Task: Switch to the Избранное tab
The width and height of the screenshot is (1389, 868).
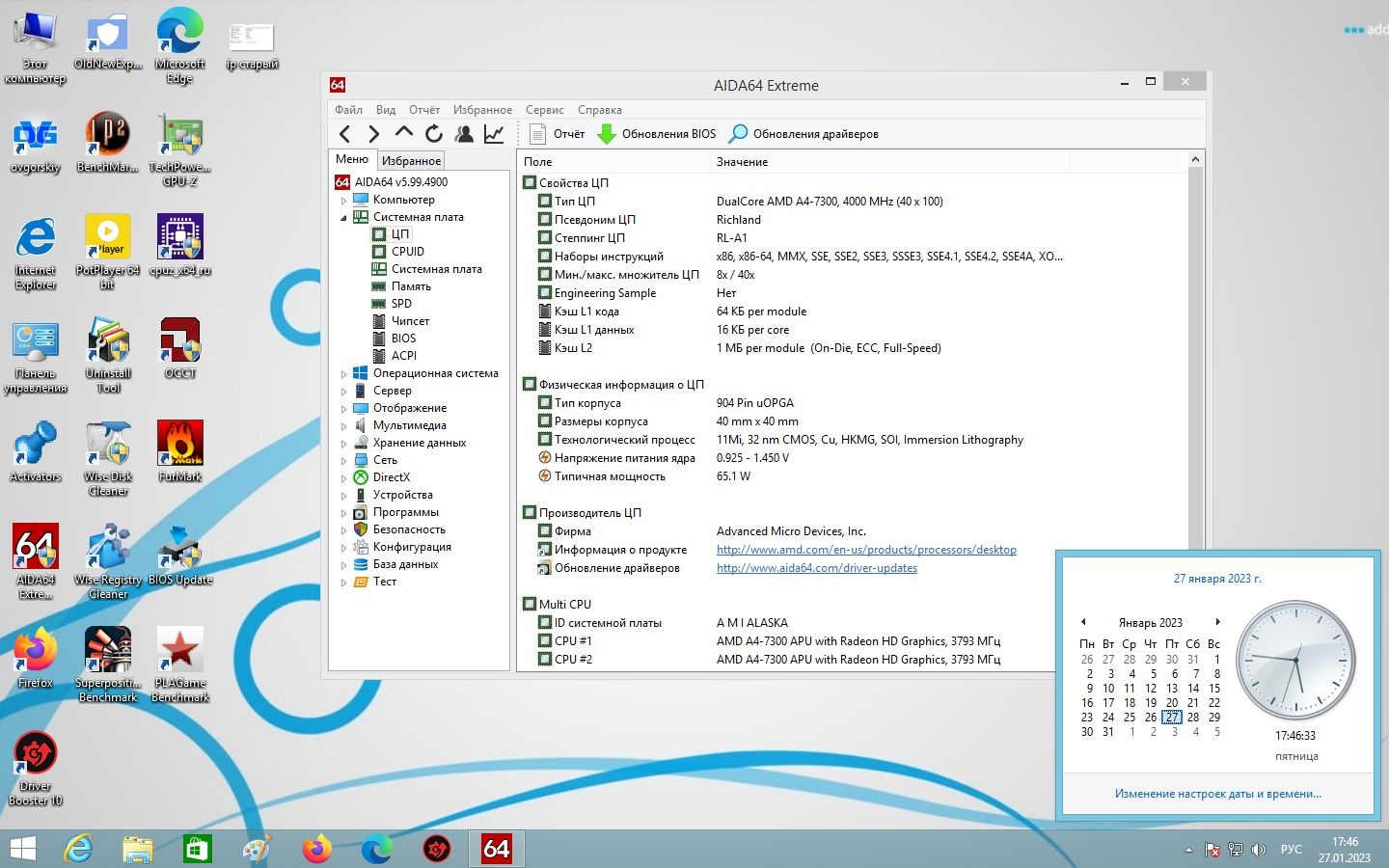Action: coord(411,160)
